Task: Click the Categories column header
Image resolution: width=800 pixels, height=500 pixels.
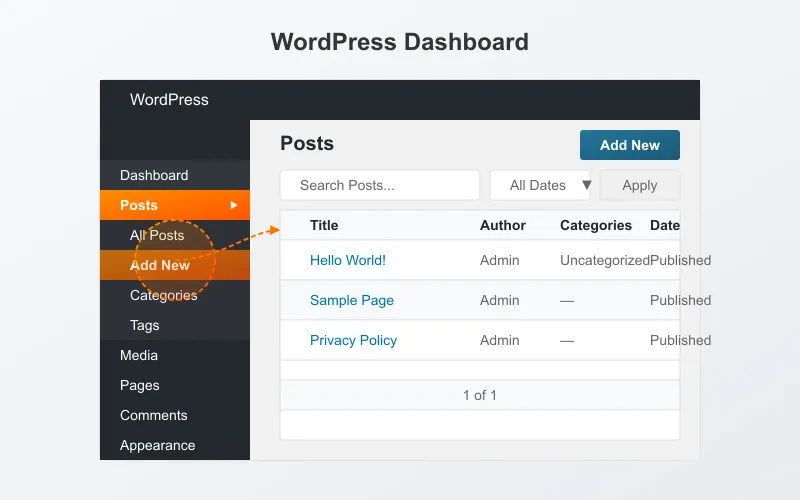Action: coord(596,225)
